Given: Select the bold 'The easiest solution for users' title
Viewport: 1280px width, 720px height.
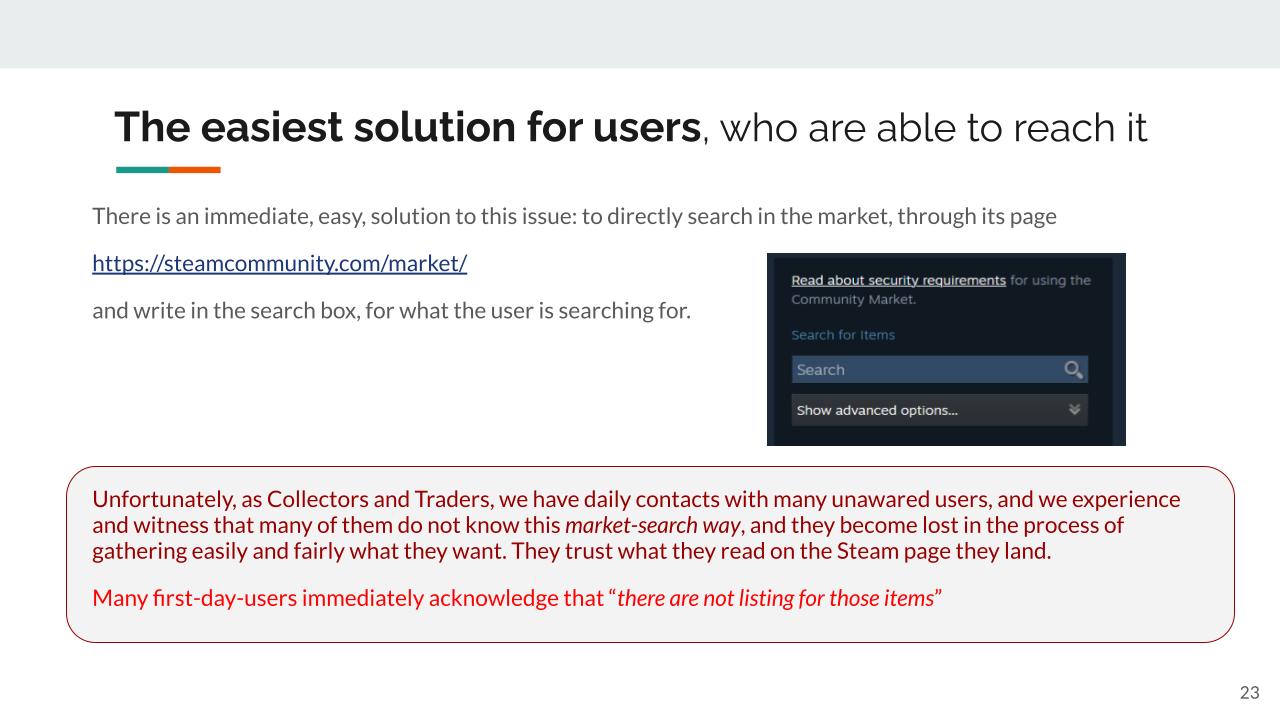Looking at the screenshot, I should pos(407,128).
